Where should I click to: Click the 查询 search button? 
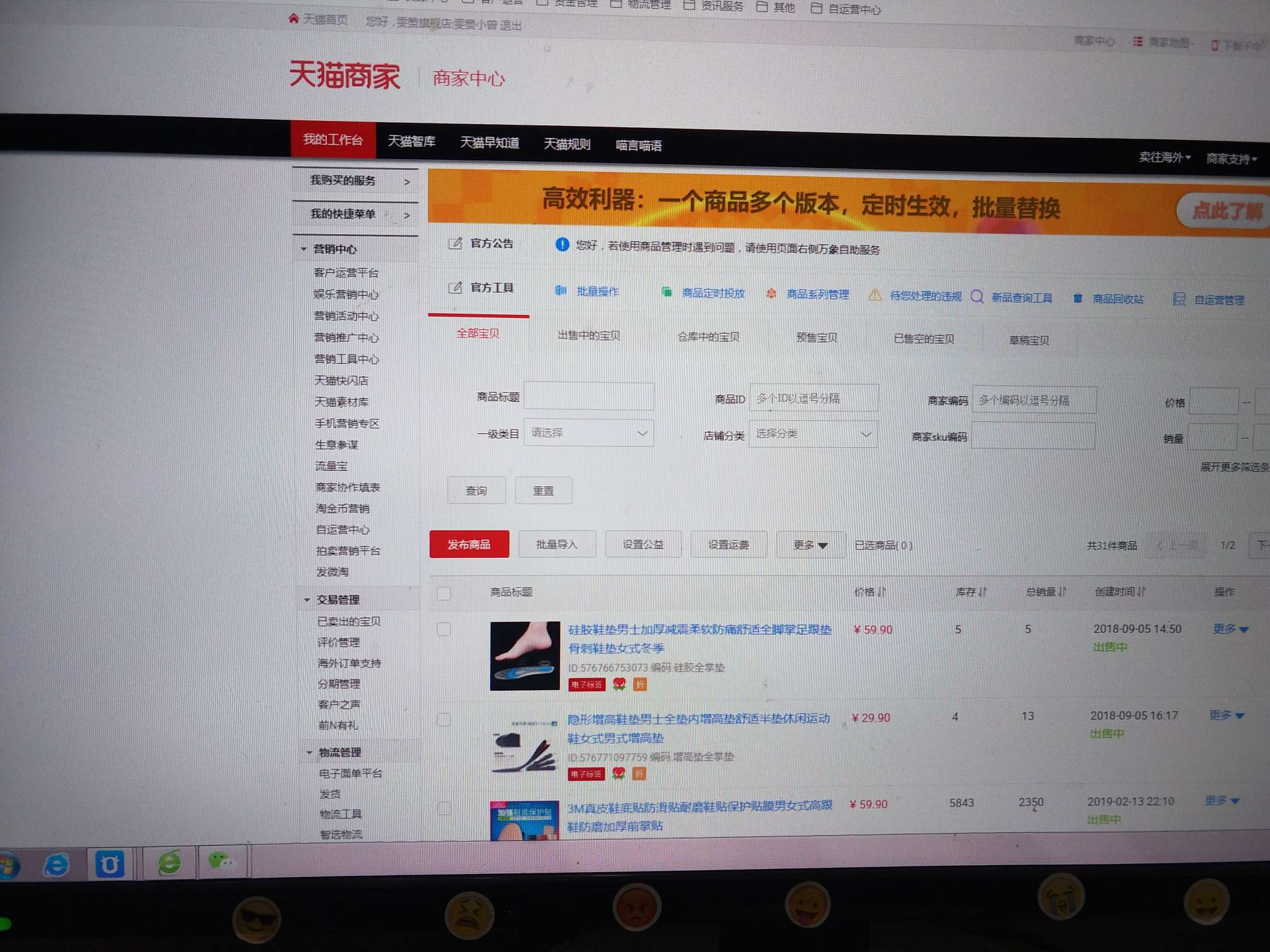[x=476, y=490]
